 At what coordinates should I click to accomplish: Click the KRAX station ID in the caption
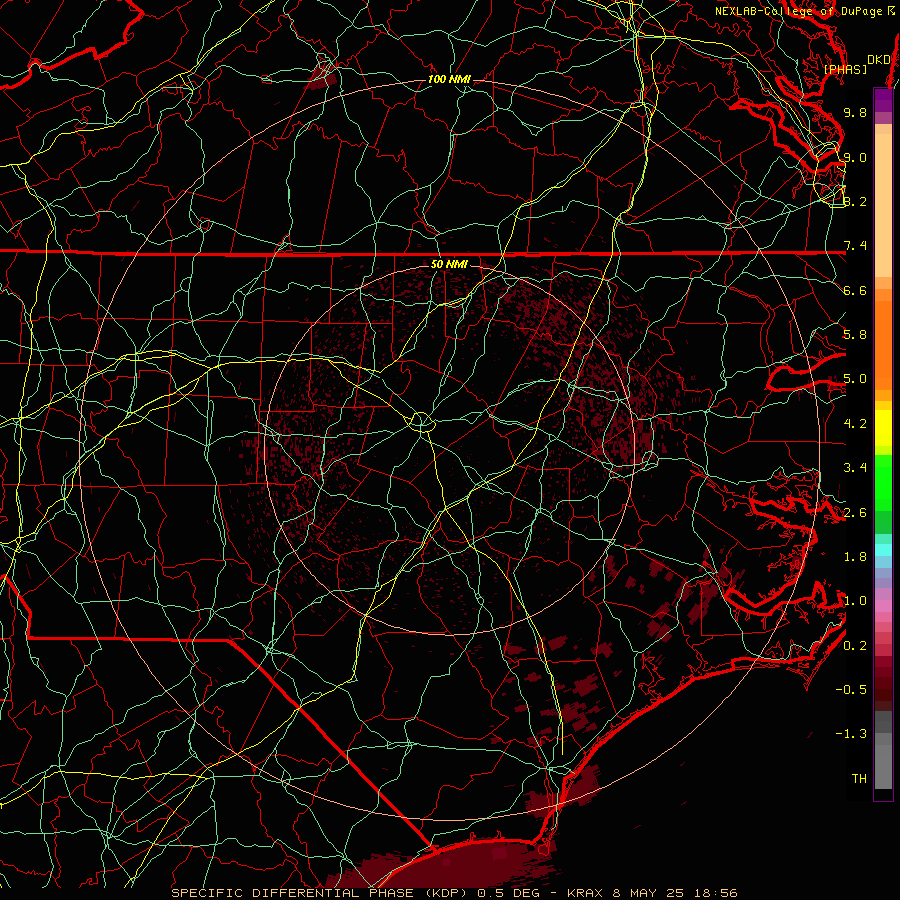coord(585,893)
